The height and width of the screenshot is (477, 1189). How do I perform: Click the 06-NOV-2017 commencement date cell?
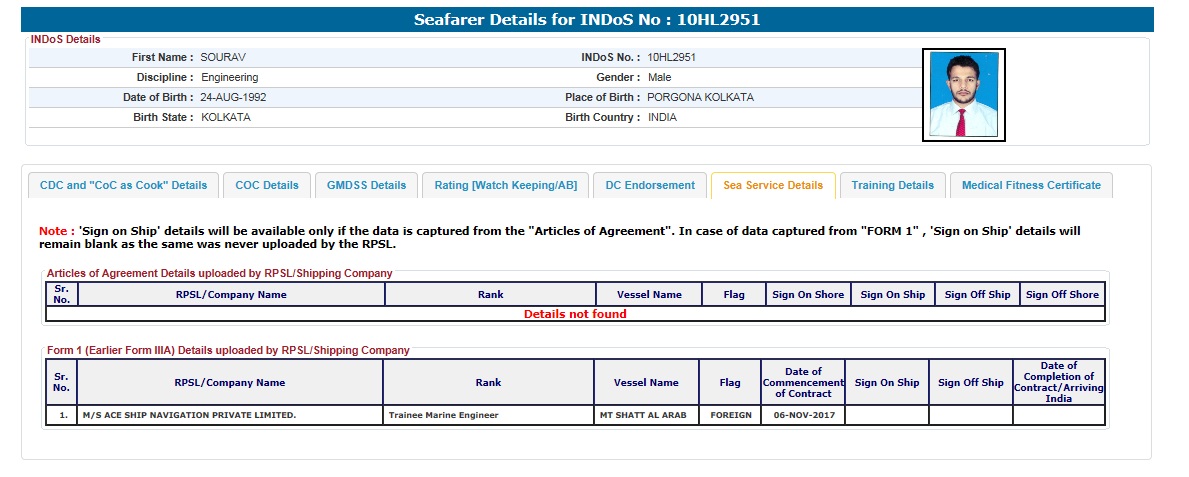(803, 415)
